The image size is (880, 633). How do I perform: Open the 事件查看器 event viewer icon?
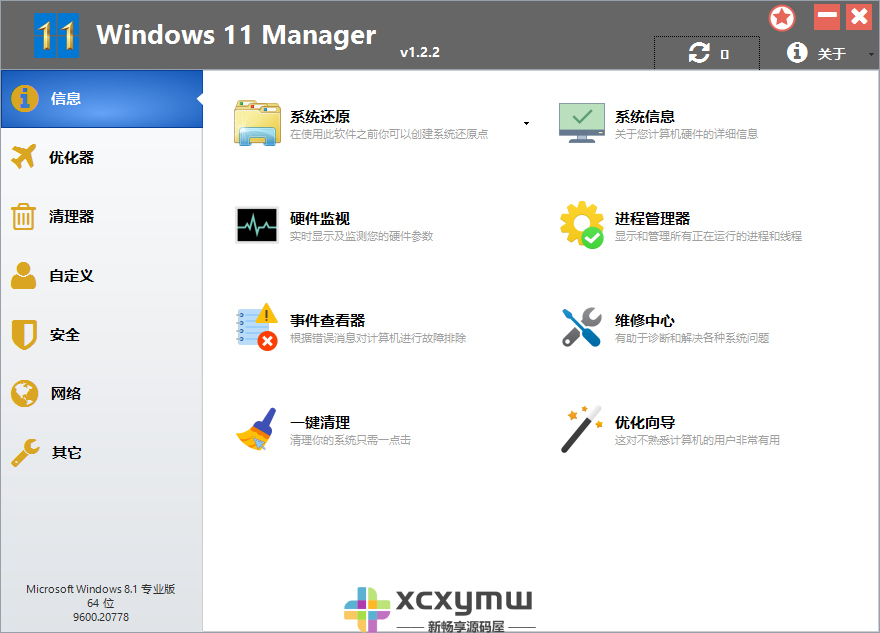tap(257, 326)
